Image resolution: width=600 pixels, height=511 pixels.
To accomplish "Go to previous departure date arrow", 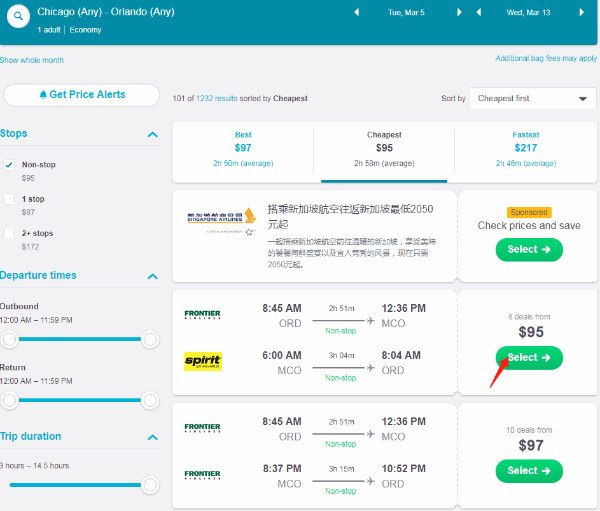I will coord(357,12).
